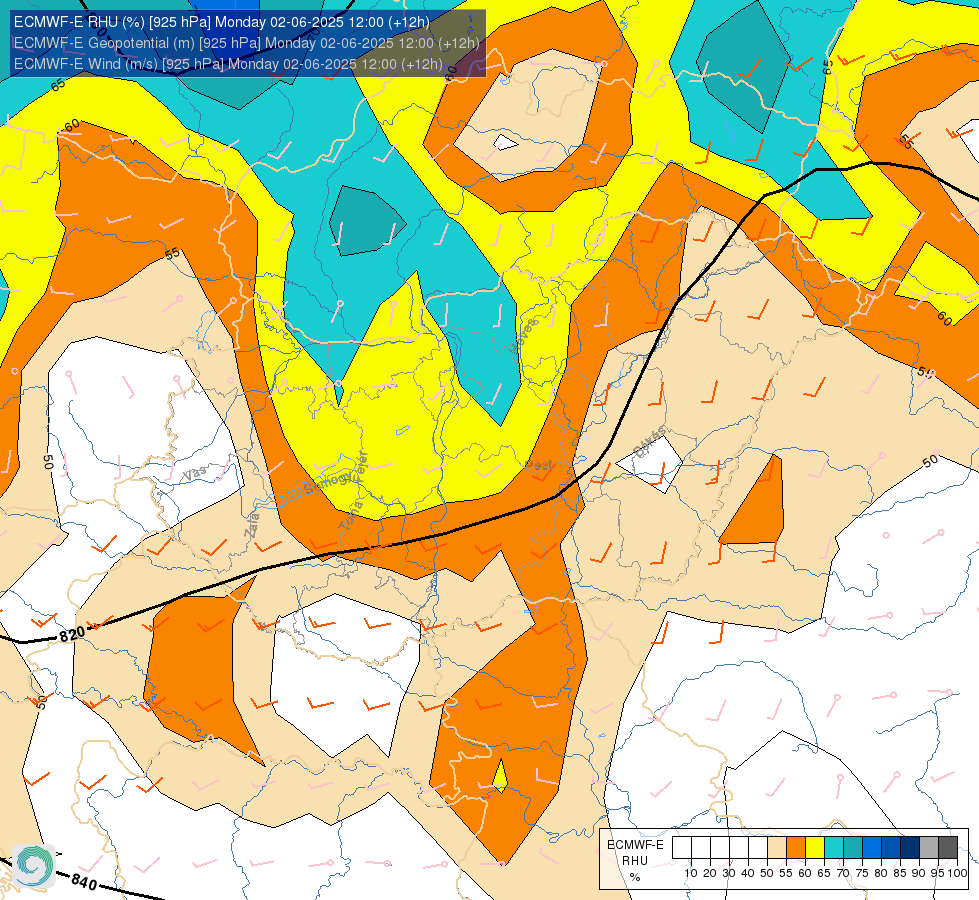Click the navy 85–90% legend swatch
This screenshot has width=979, height=900.
[x=910, y=847]
